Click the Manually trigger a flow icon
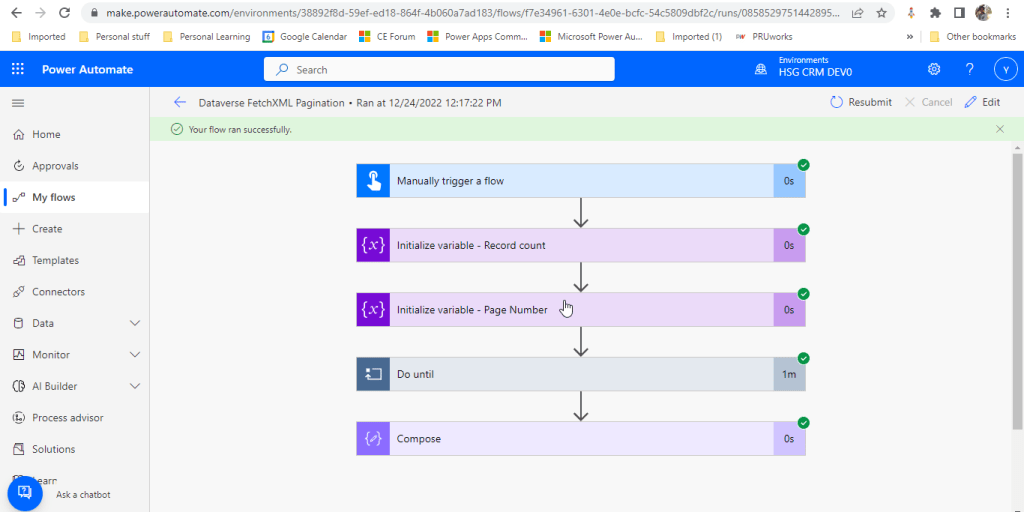This screenshot has width=1024, height=512. click(373, 181)
